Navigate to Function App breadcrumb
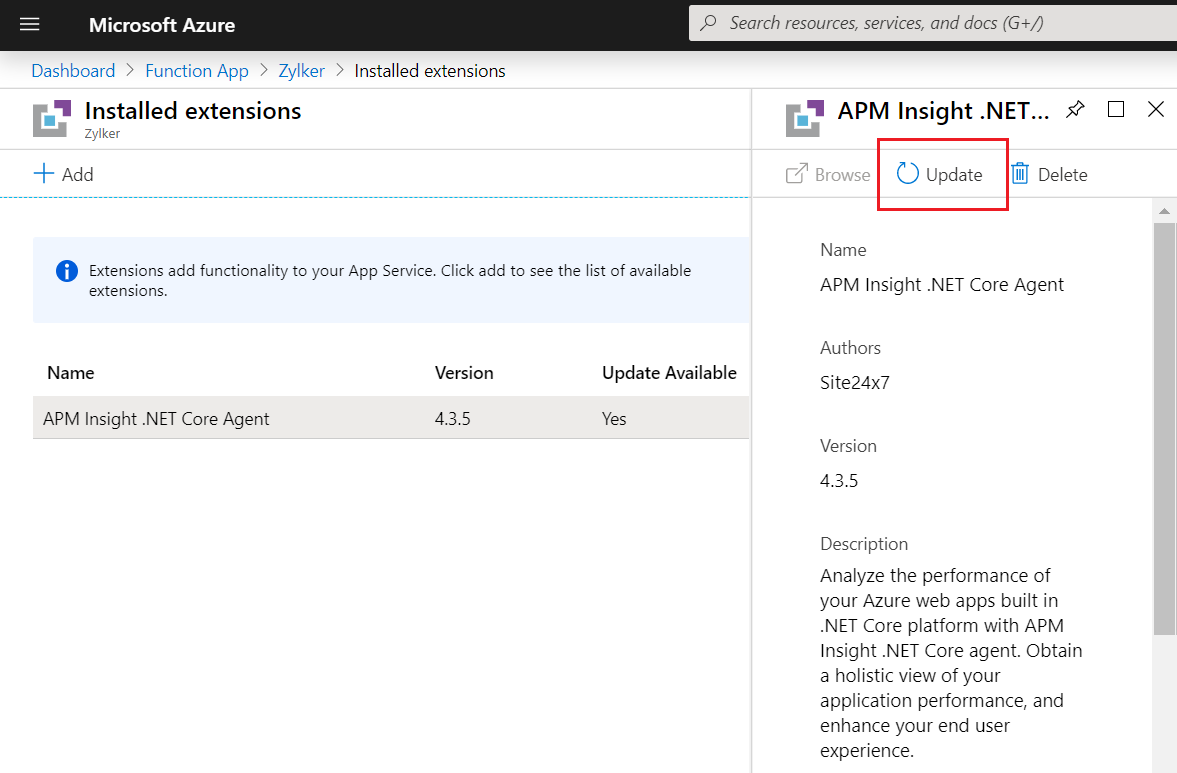1177x773 pixels. 196,71
